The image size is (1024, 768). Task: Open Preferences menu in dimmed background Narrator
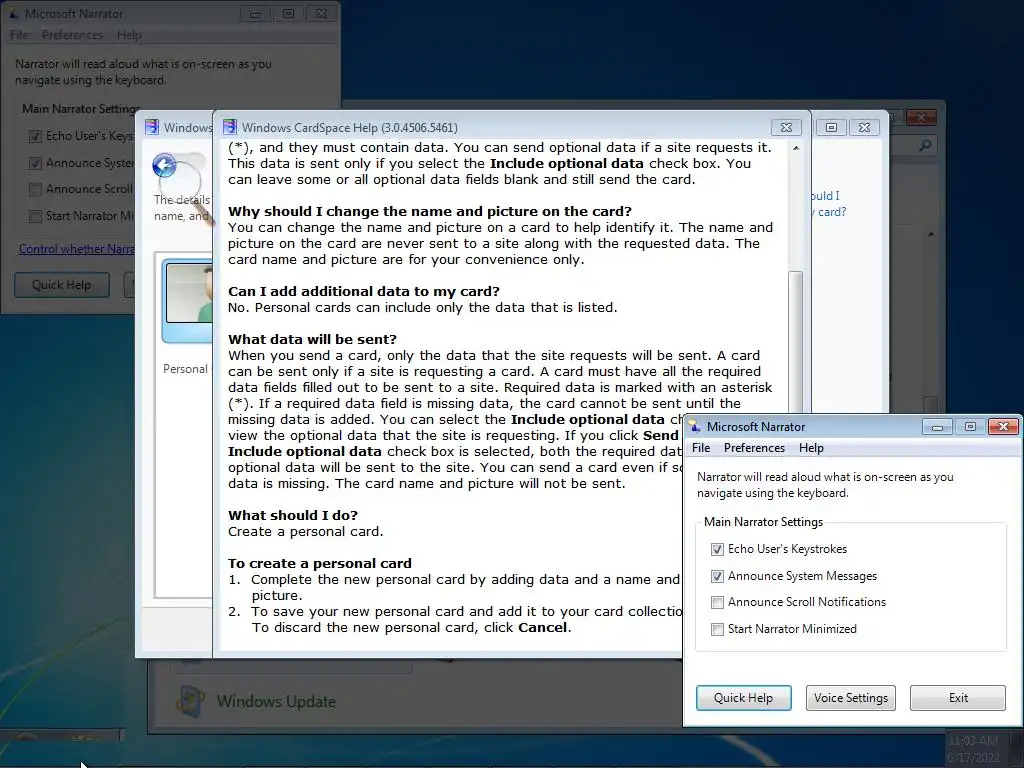pos(72,35)
